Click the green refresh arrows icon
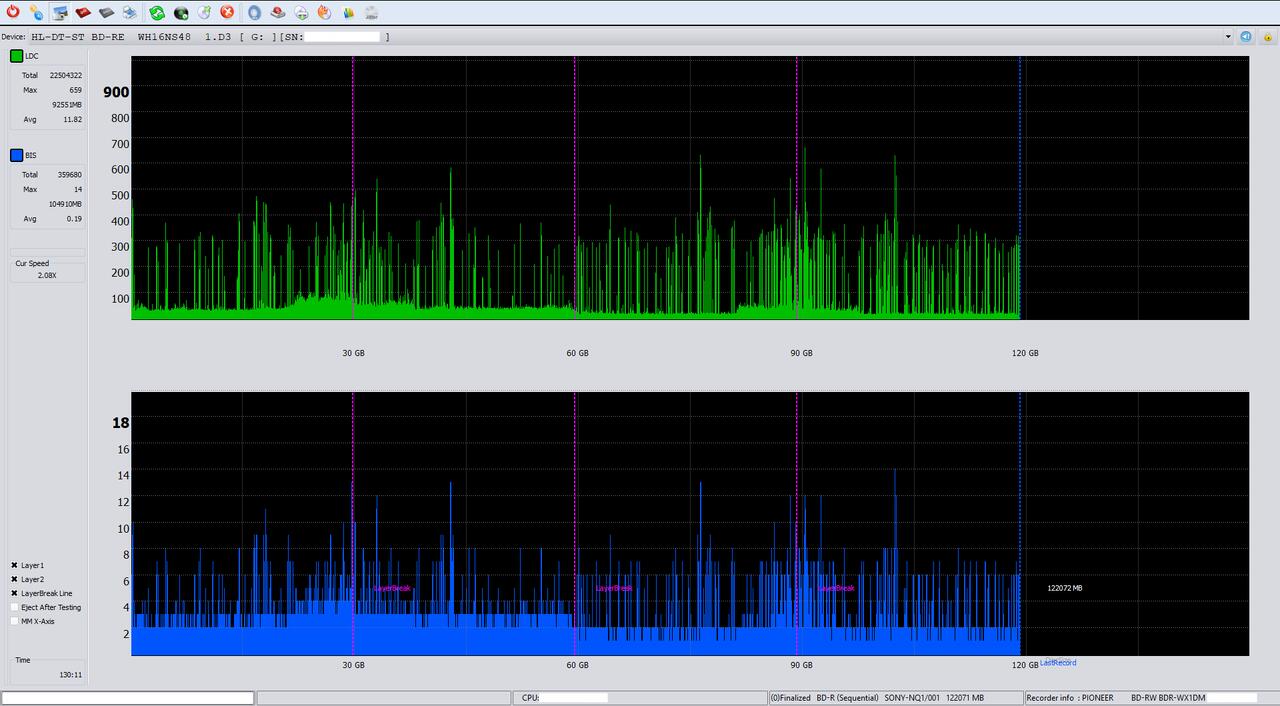Screen dimensions: 1280x706 click(157, 12)
